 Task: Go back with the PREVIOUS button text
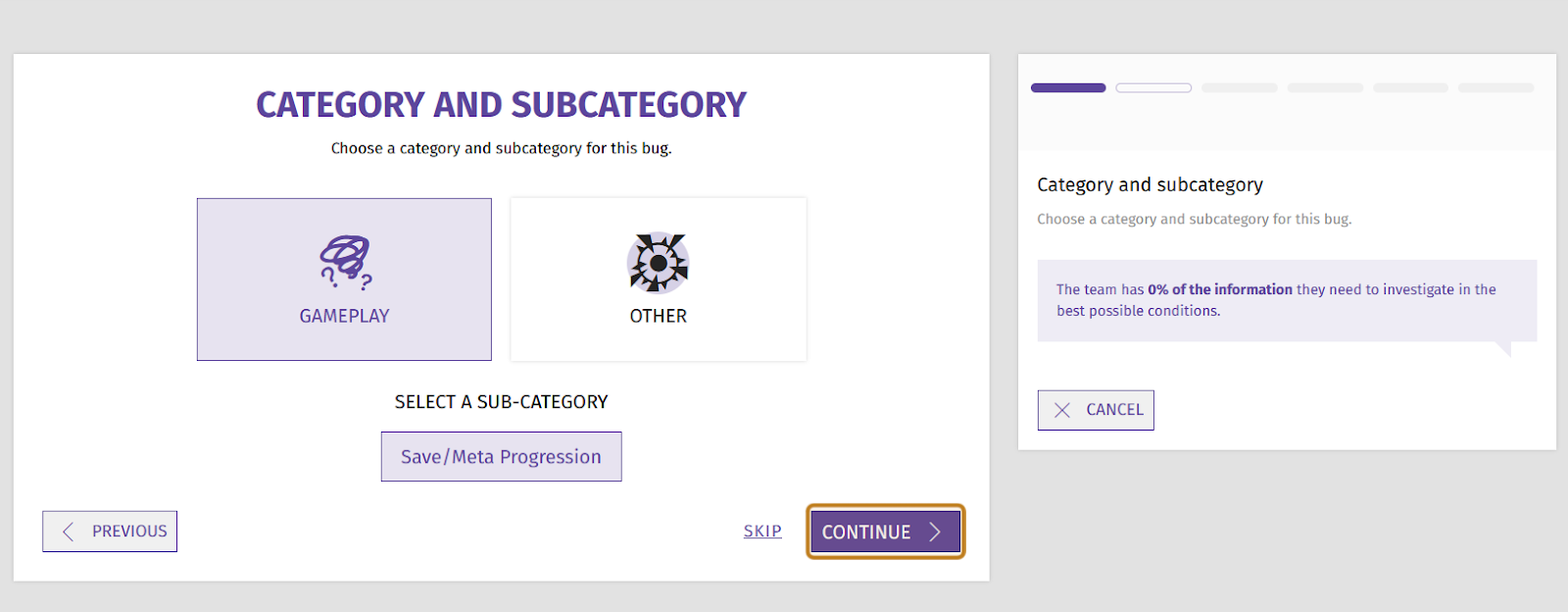click(x=129, y=531)
